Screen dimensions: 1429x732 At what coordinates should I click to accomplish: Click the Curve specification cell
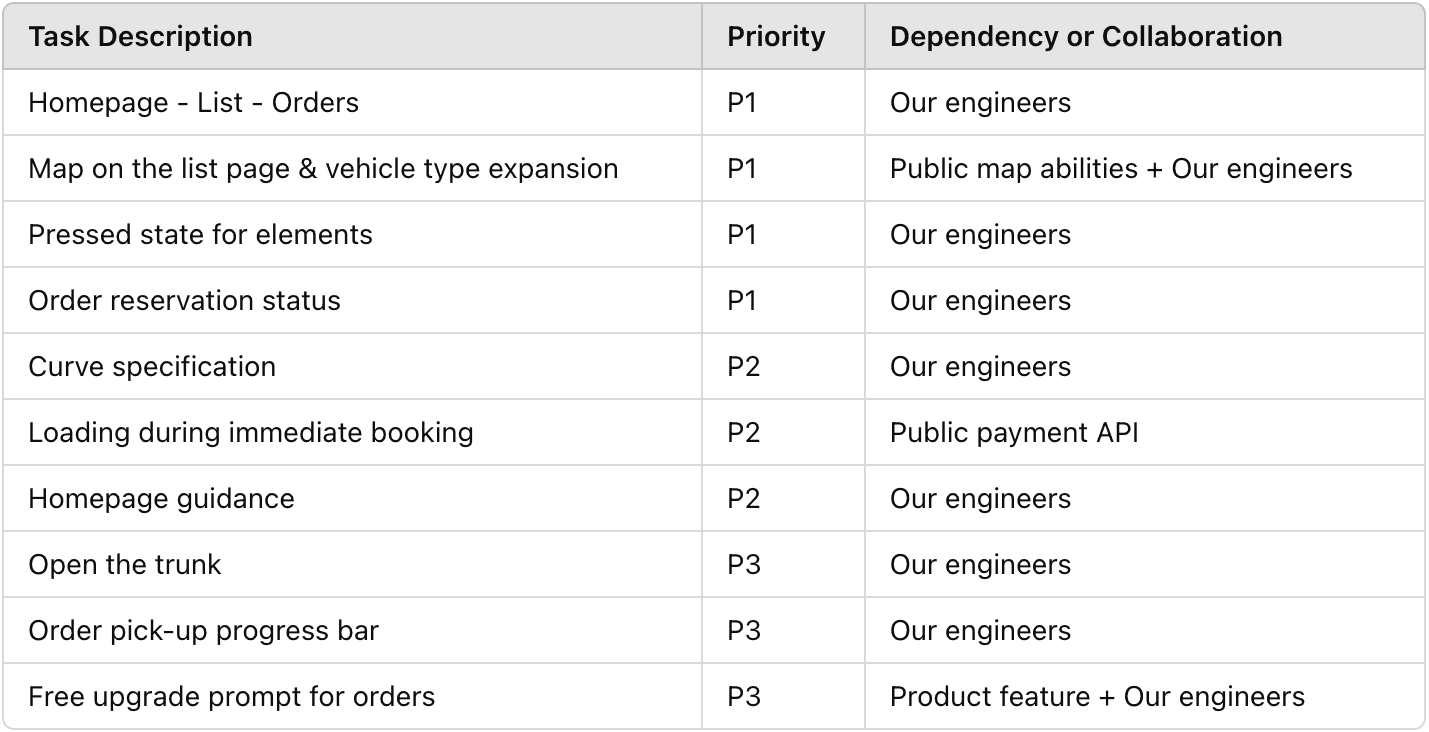[352, 366]
